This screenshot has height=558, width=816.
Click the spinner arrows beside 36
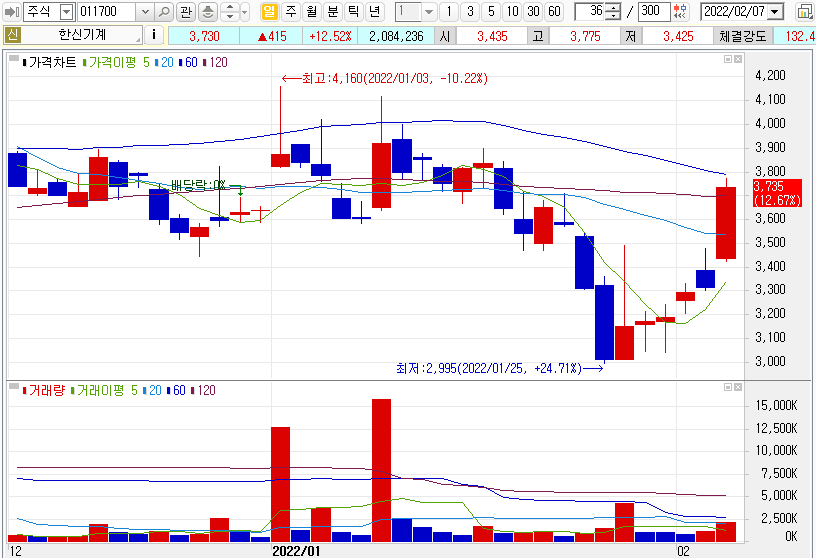click(614, 11)
